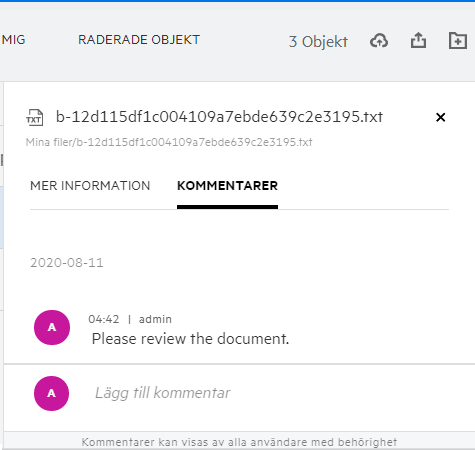Click the 2020-08-11 date header
The height and width of the screenshot is (450, 475).
point(67,263)
